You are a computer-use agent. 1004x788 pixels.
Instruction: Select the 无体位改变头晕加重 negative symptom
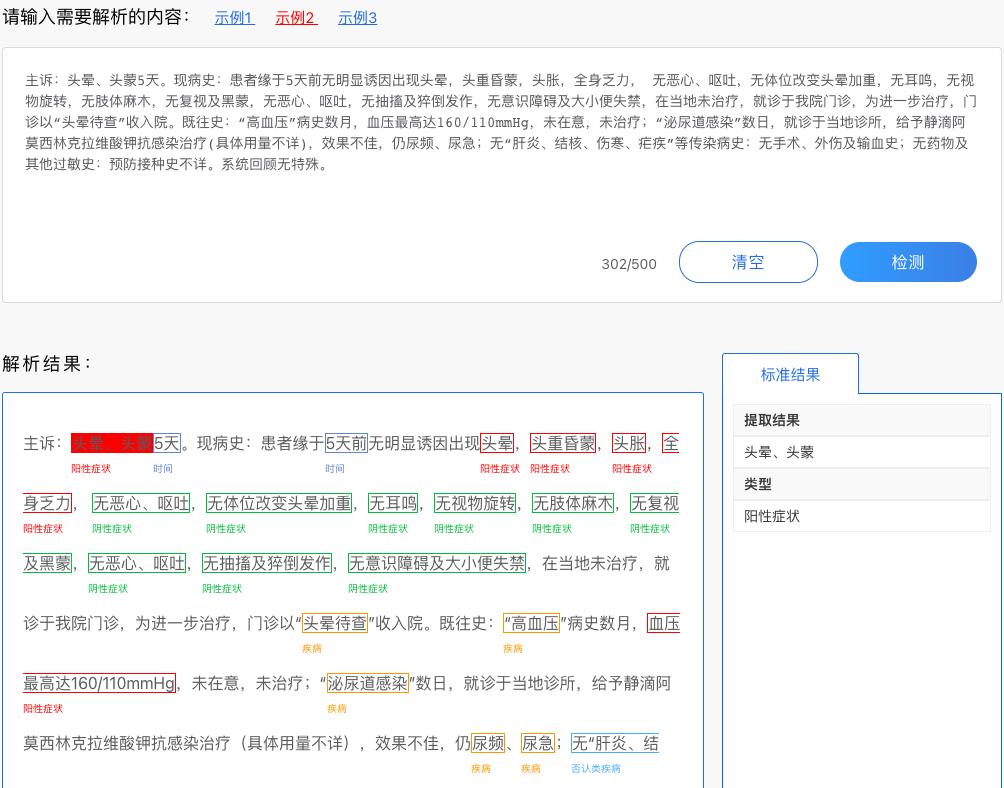point(279,503)
